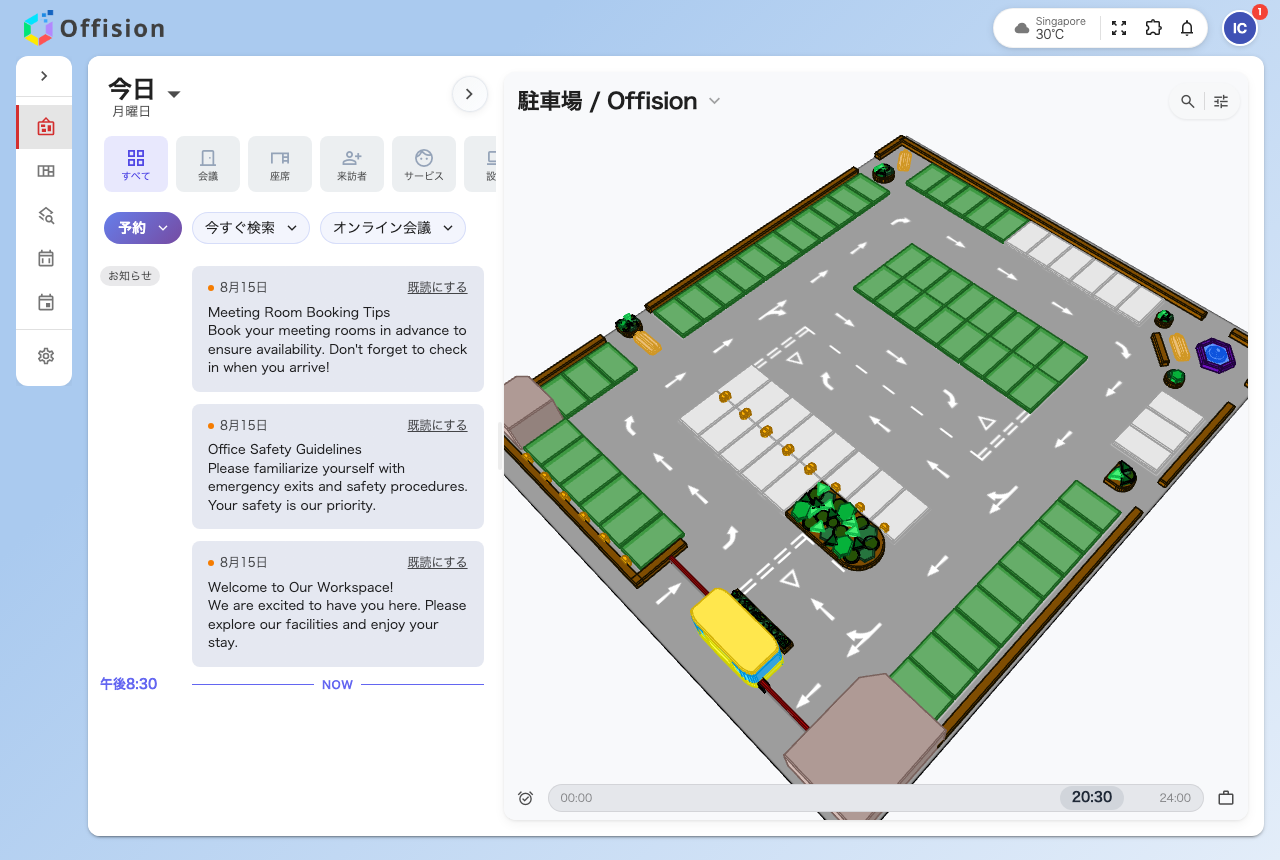Open settings gear in sidebar
The image size is (1280, 860).
(x=45, y=356)
